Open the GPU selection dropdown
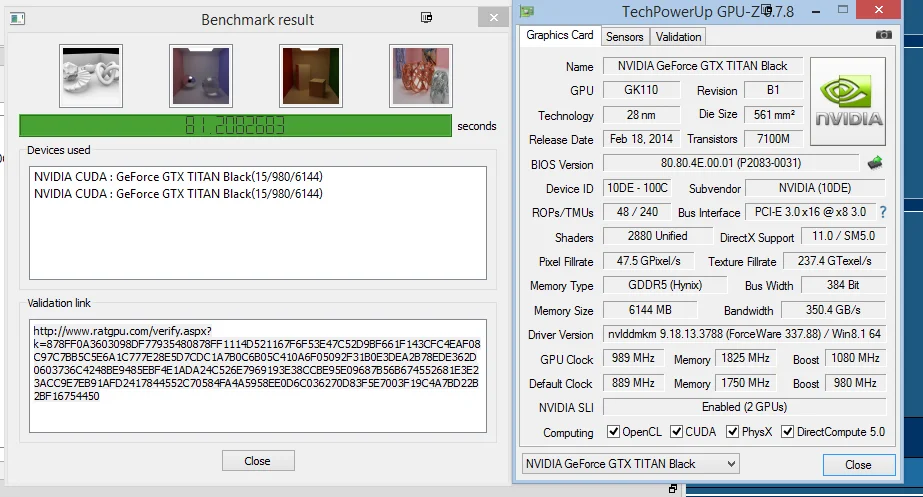The width and height of the screenshot is (923, 497). (630, 464)
